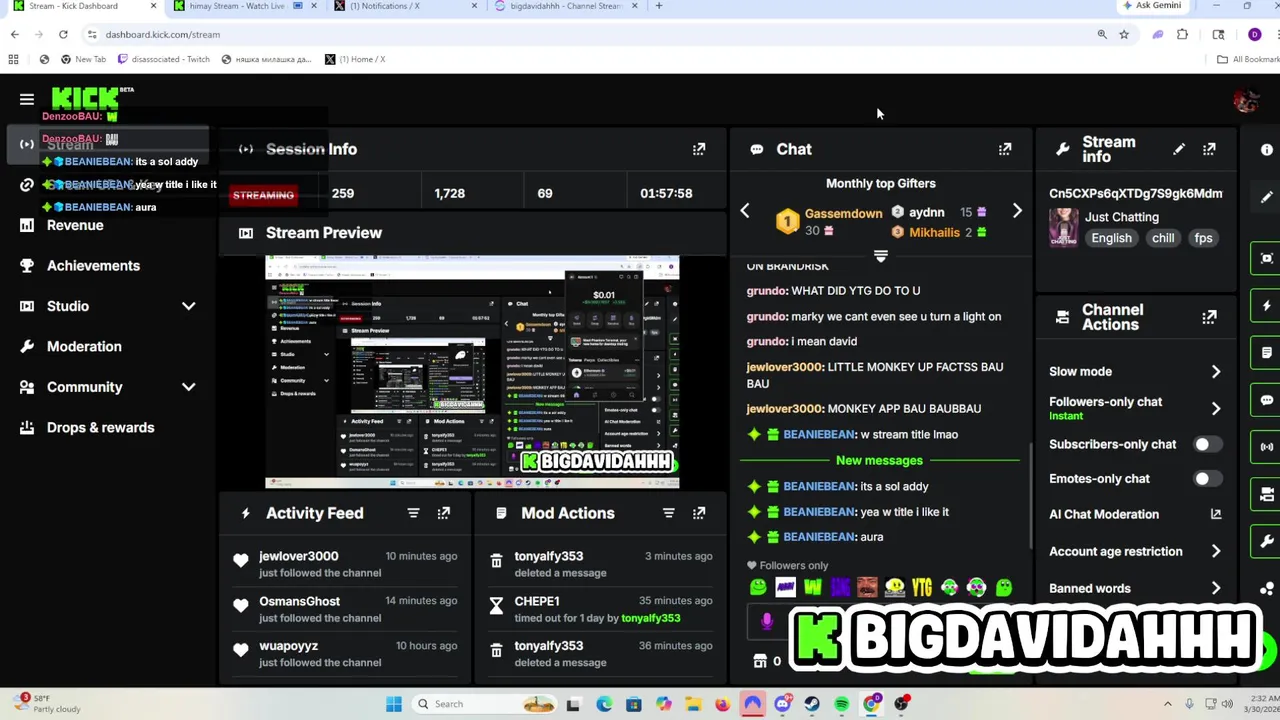Click the purple microphone icon in chat input
The image size is (1280, 720).
tap(767, 621)
